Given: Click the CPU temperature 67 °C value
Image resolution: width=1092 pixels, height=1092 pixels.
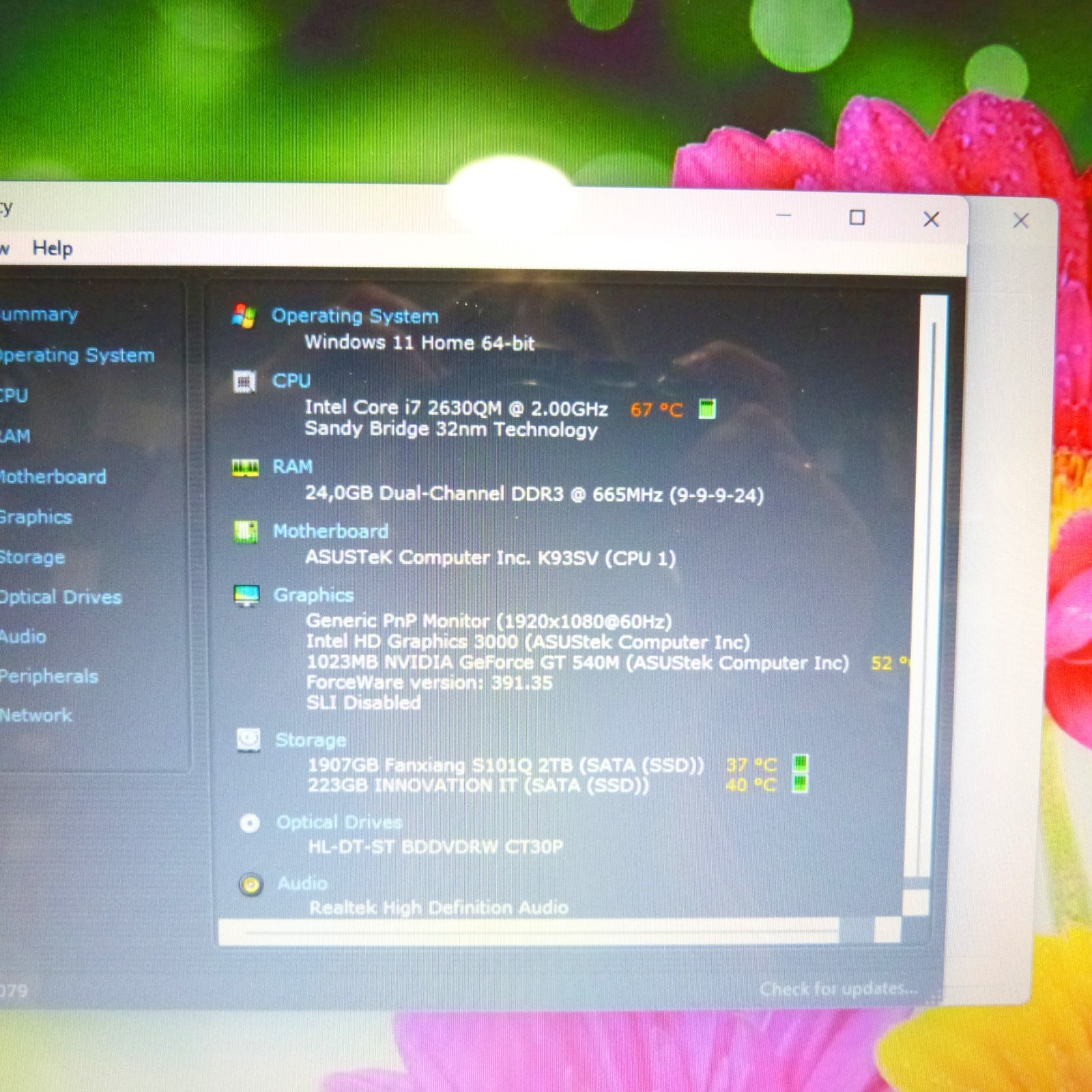Looking at the screenshot, I should [657, 409].
